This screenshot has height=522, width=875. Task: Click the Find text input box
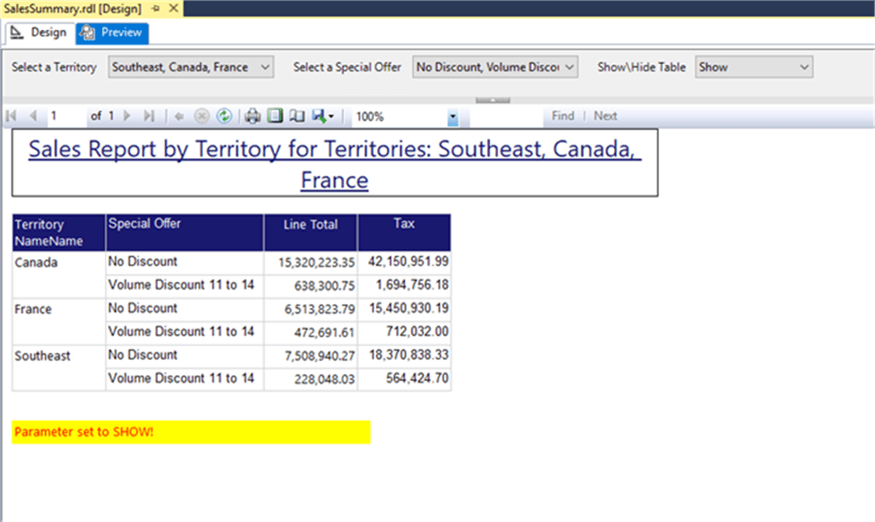[507, 116]
